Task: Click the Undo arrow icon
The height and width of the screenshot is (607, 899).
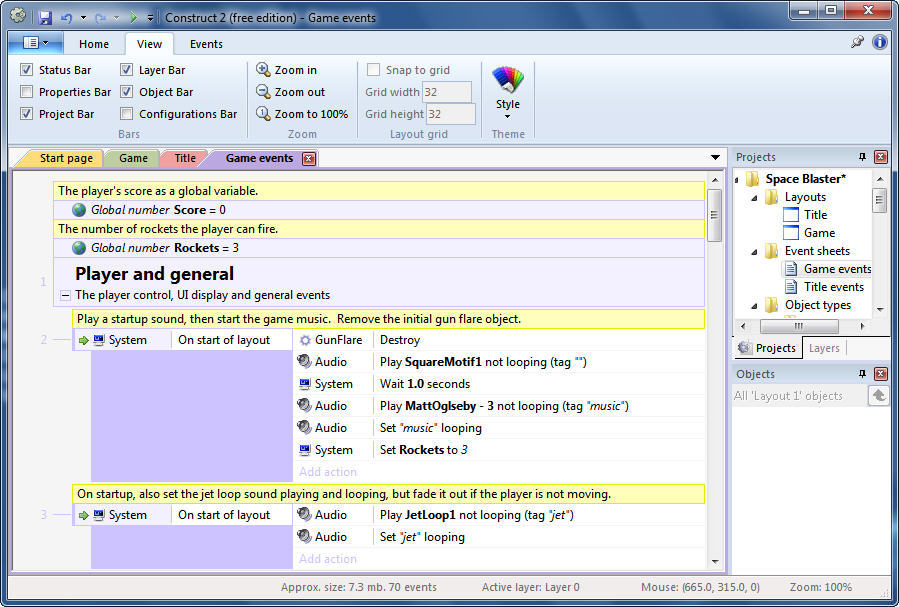Action: (x=67, y=18)
